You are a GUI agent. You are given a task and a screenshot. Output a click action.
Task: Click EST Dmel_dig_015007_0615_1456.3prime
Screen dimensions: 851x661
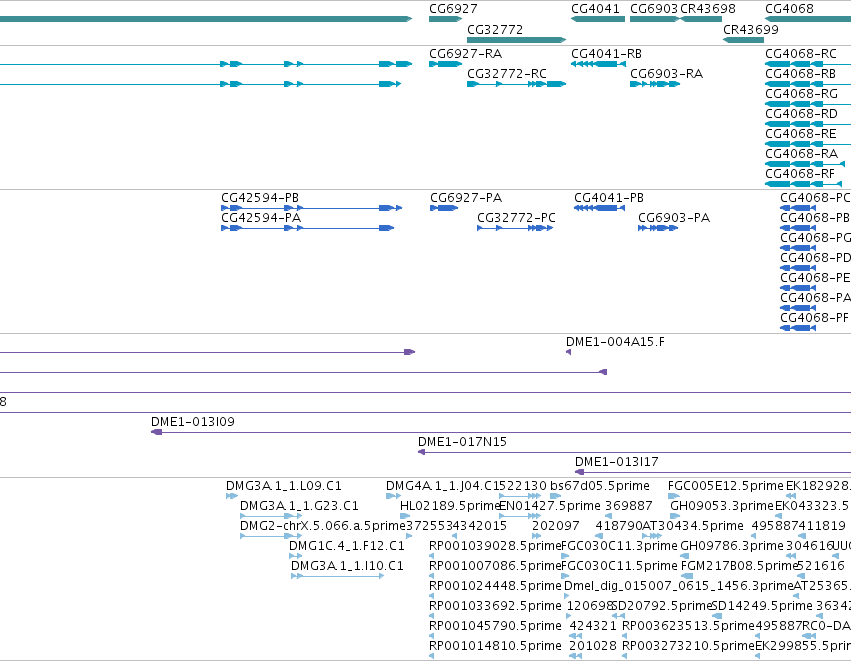click(x=679, y=586)
